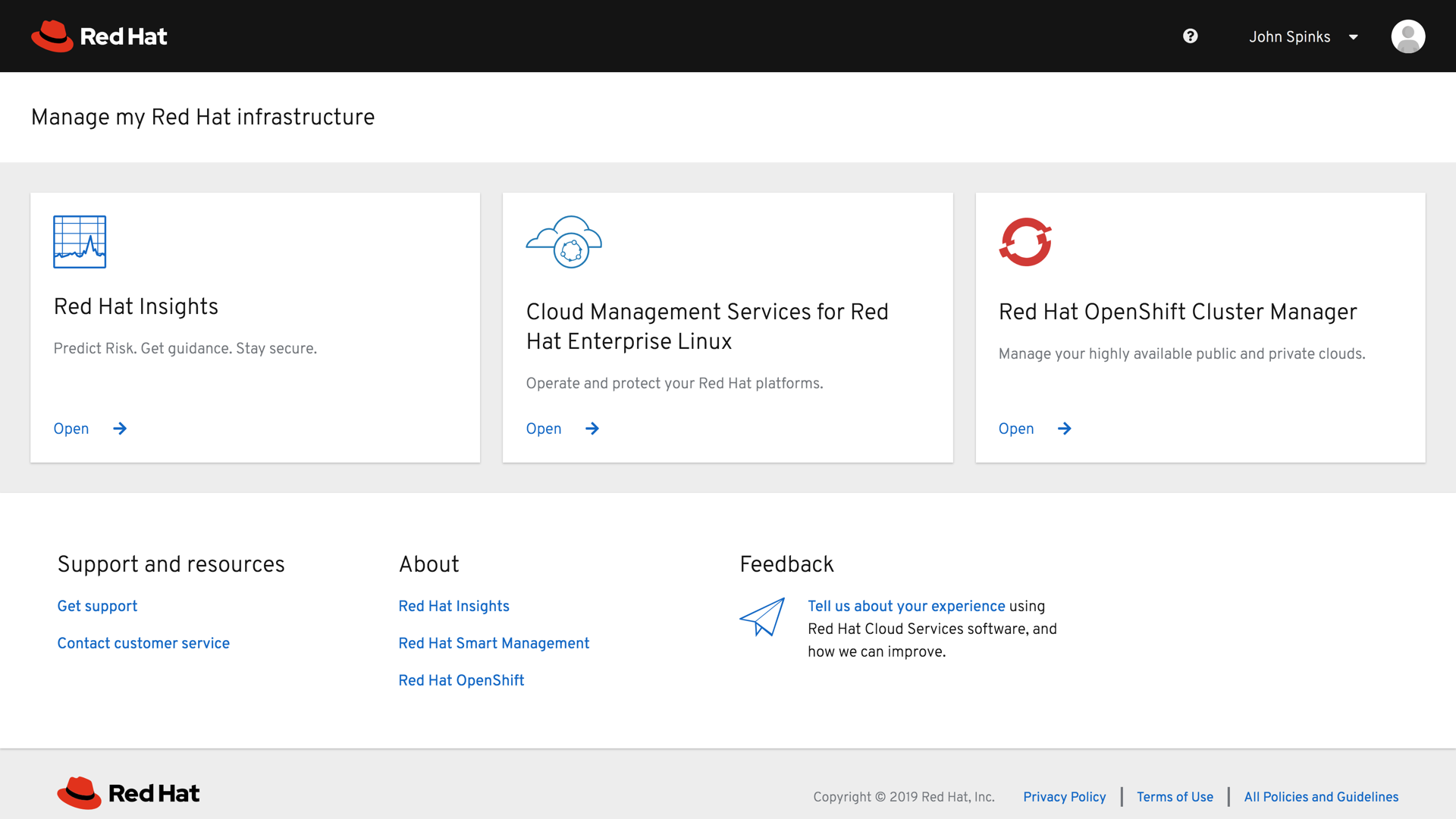Click Get support link
The width and height of the screenshot is (1456, 819).
click(x=97, y=606)
